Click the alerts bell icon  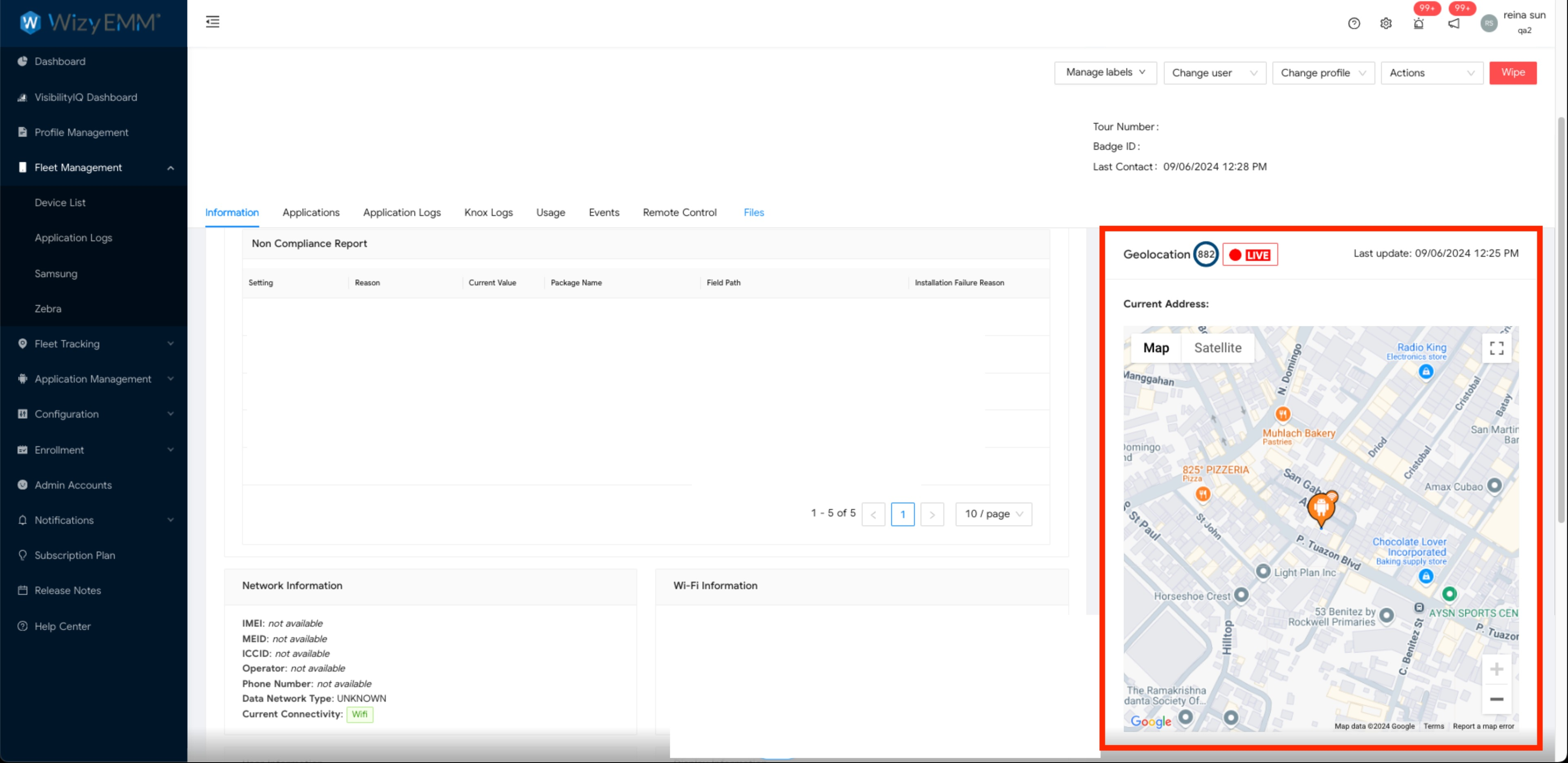[x=1418, y=24]
